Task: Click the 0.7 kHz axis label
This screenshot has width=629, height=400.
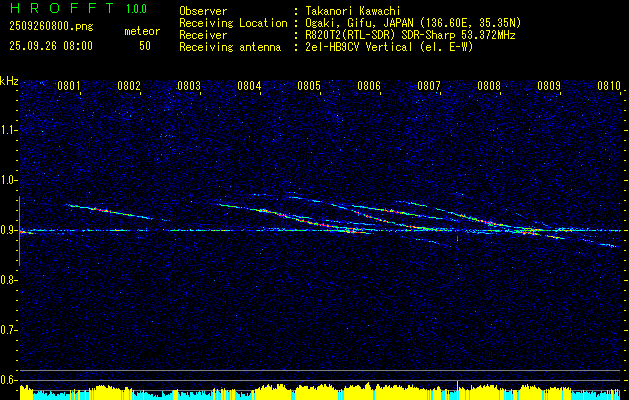Action: [9, 330]
